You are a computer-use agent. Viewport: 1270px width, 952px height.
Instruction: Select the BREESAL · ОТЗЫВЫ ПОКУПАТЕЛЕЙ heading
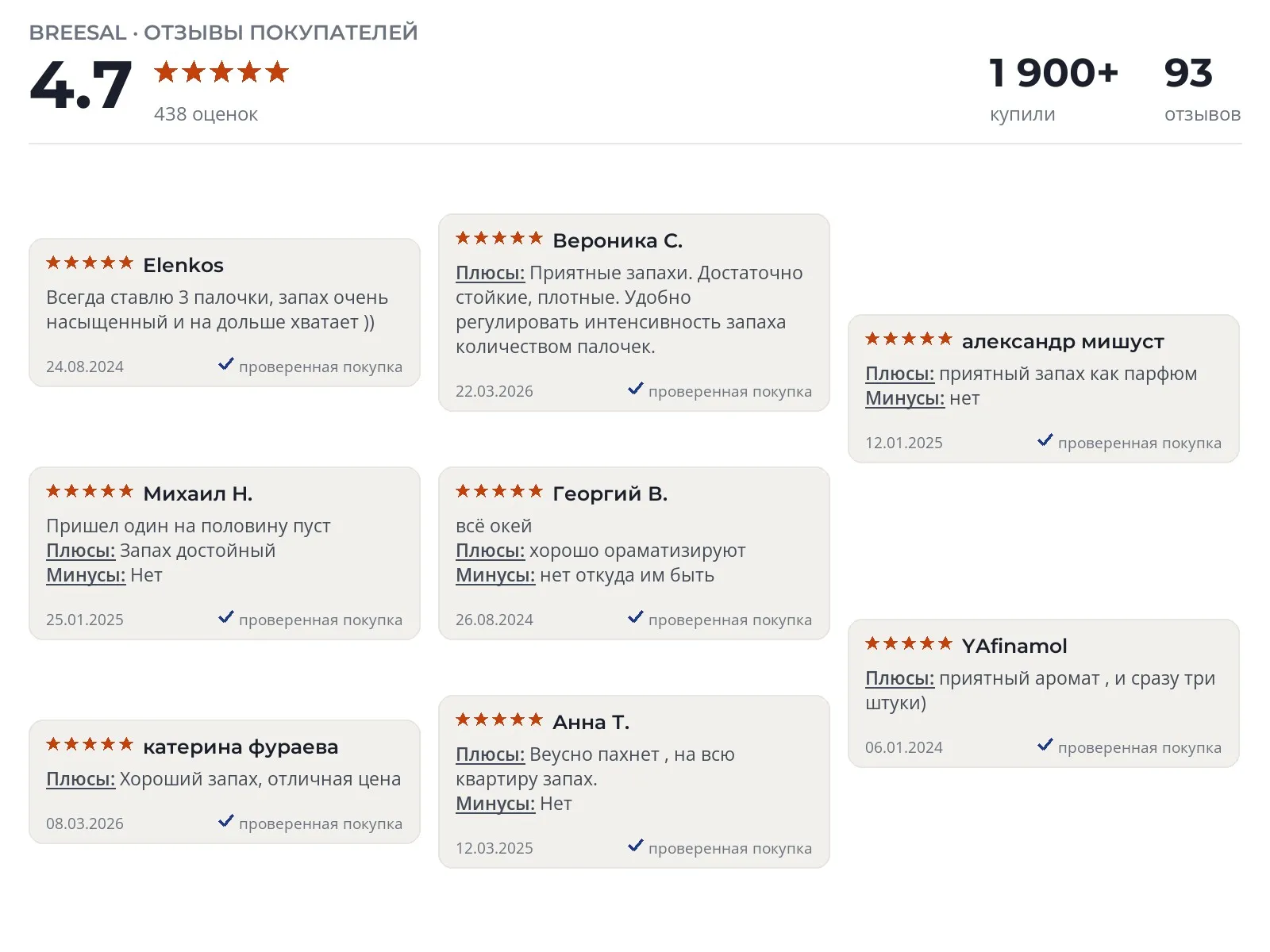click(x=223, y=33)
